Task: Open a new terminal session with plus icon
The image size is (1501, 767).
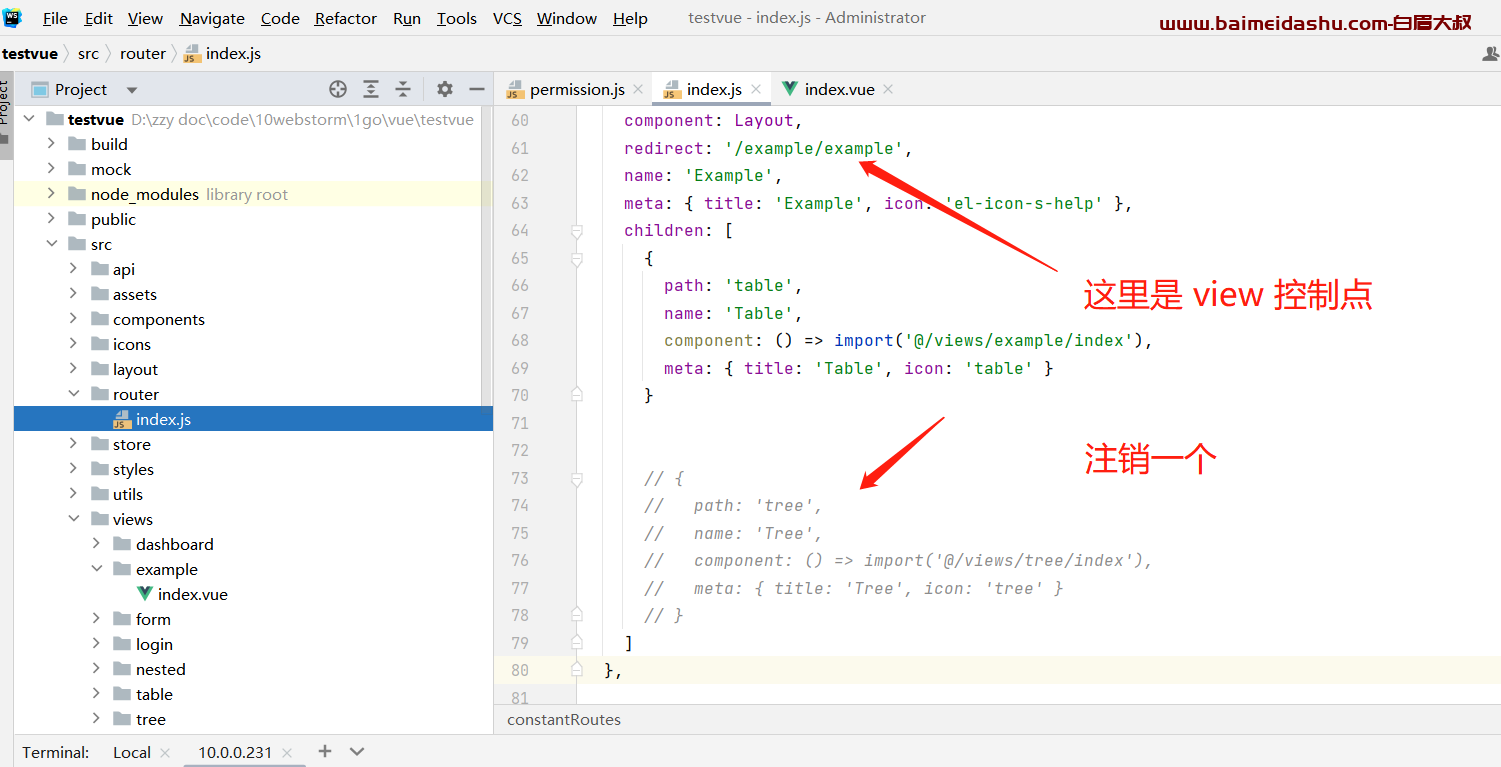Action: [x=324, y=751]
